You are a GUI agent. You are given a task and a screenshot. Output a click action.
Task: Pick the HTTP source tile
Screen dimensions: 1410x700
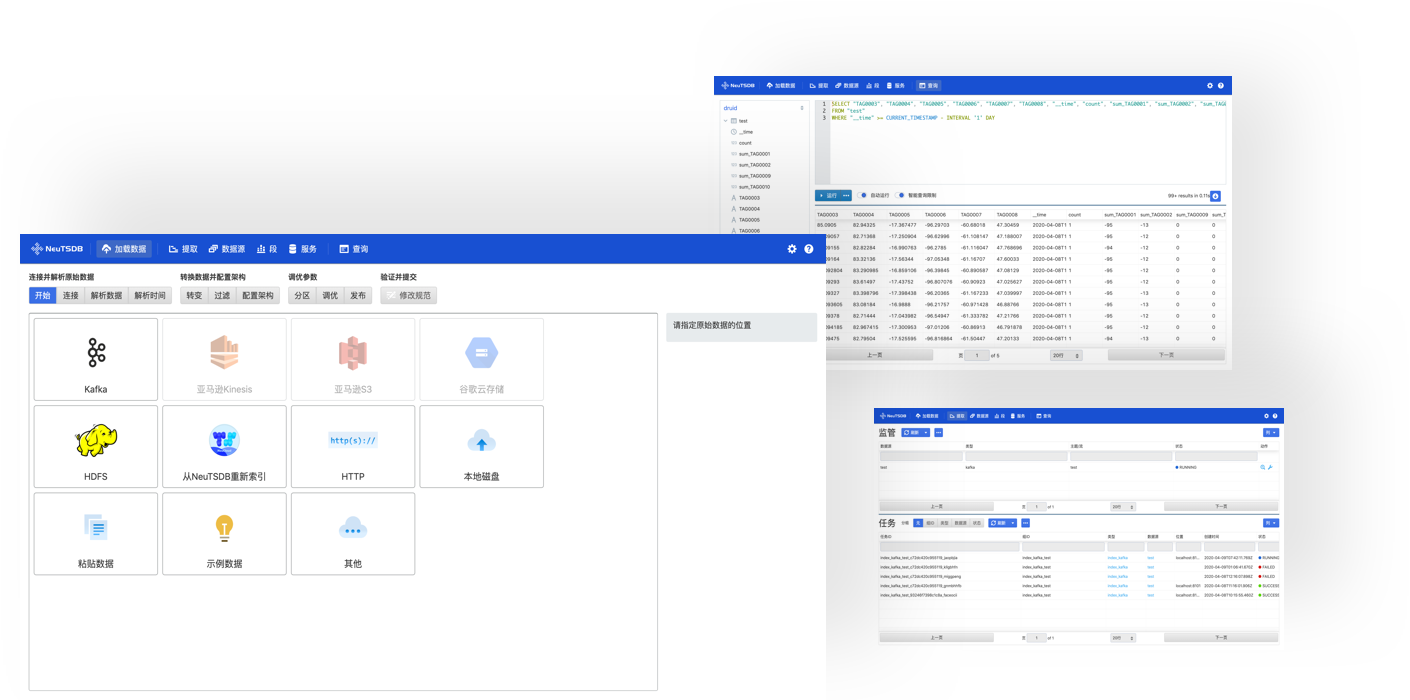pos(353,446)
